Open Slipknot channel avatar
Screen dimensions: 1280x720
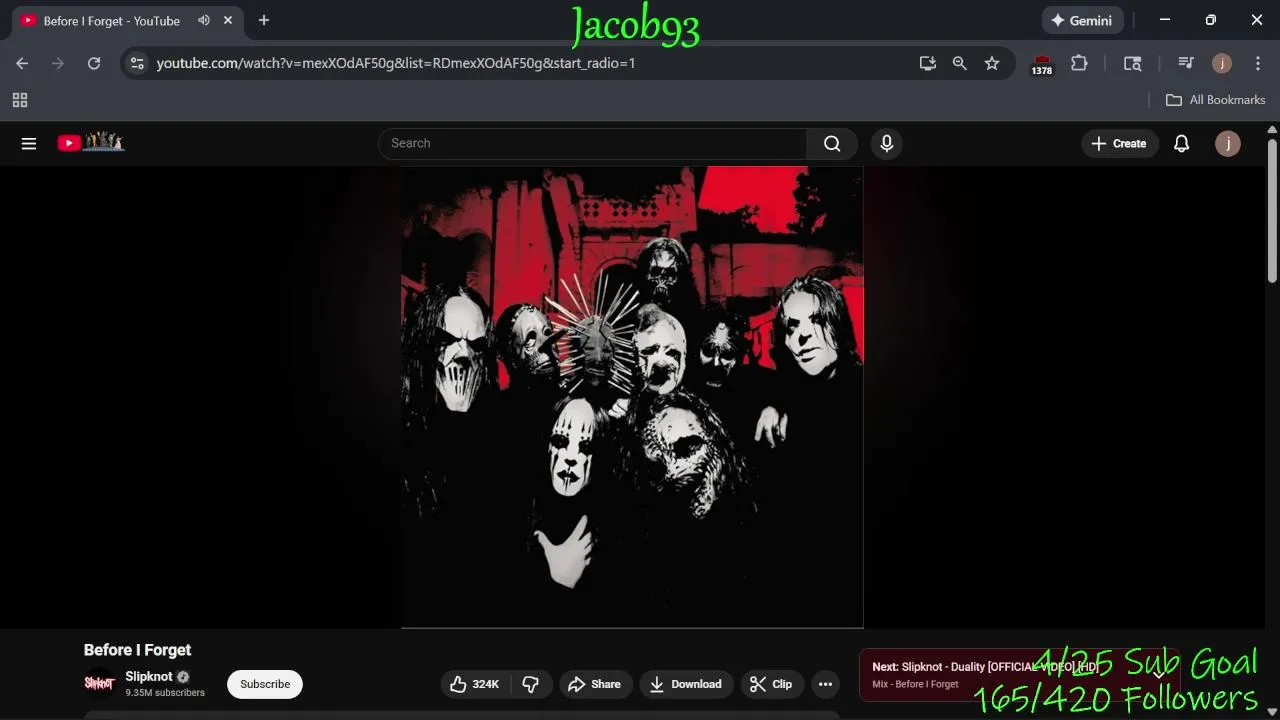pos(99,684)
